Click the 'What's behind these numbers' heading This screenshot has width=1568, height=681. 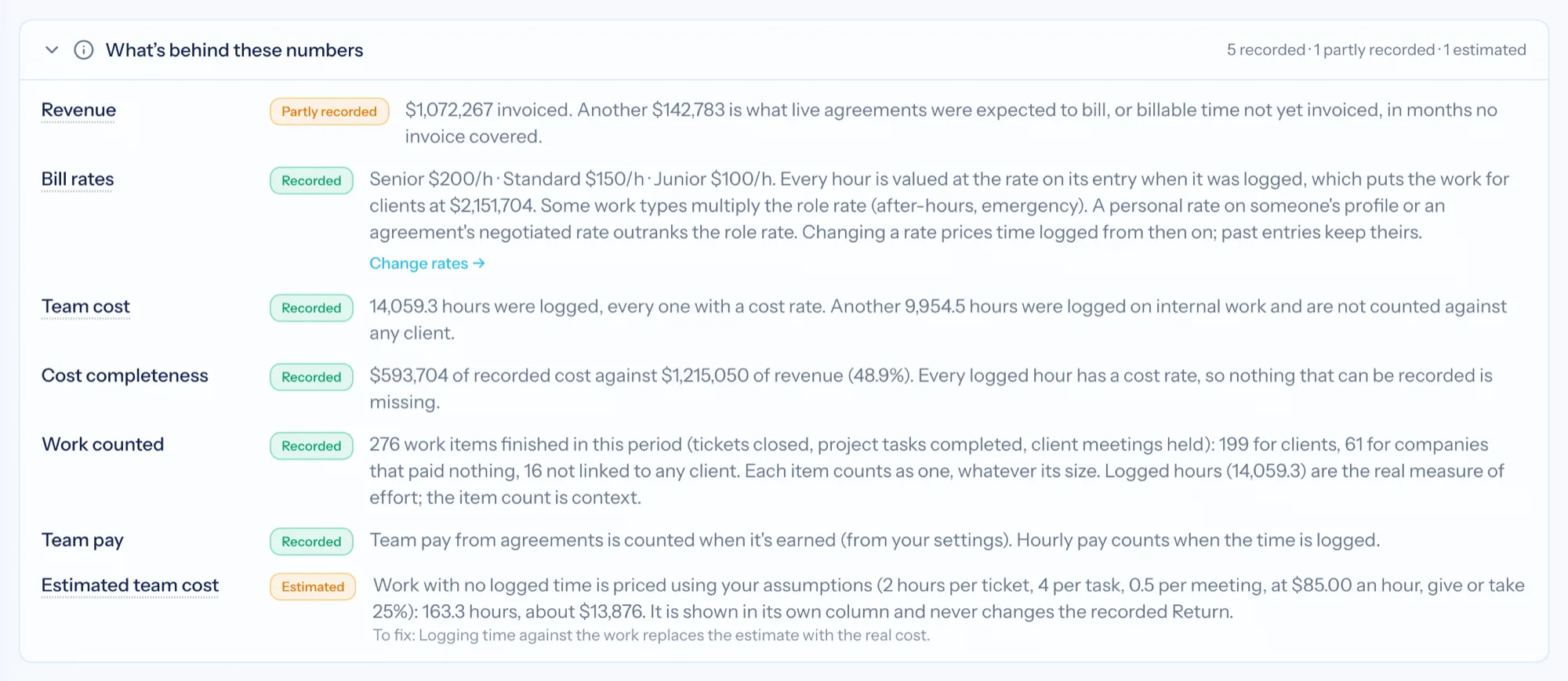pos(234,50)
